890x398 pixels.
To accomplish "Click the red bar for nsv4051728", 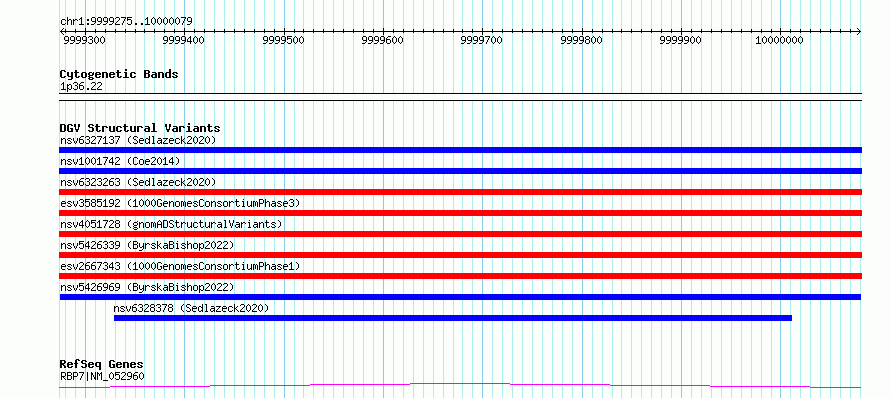I will coord(460,234).
